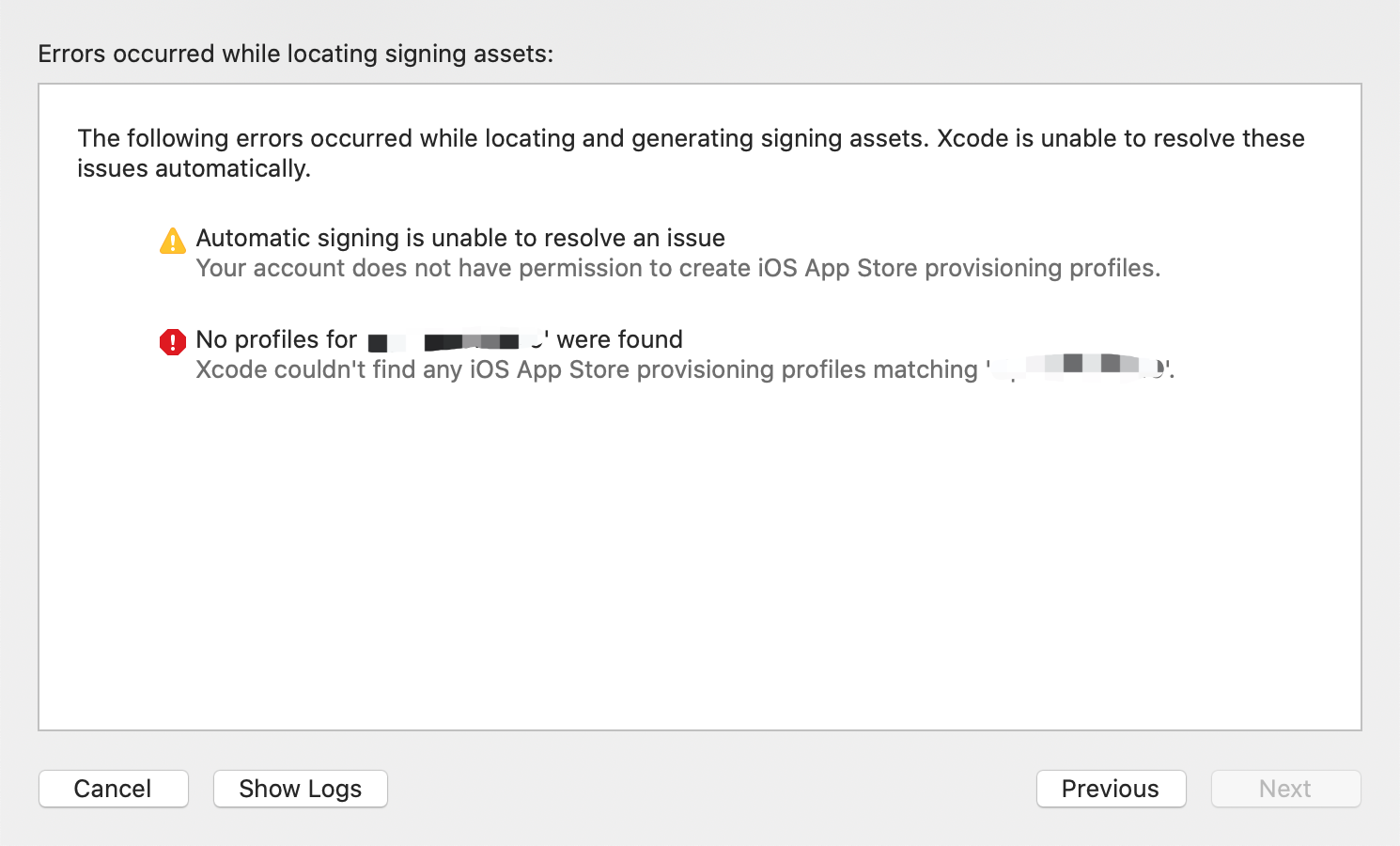The width and height of the screenshot is (1400, 846).
Task: Cancel the signing assets dialog
Action: pyautogui.click(x=114, y=789)
